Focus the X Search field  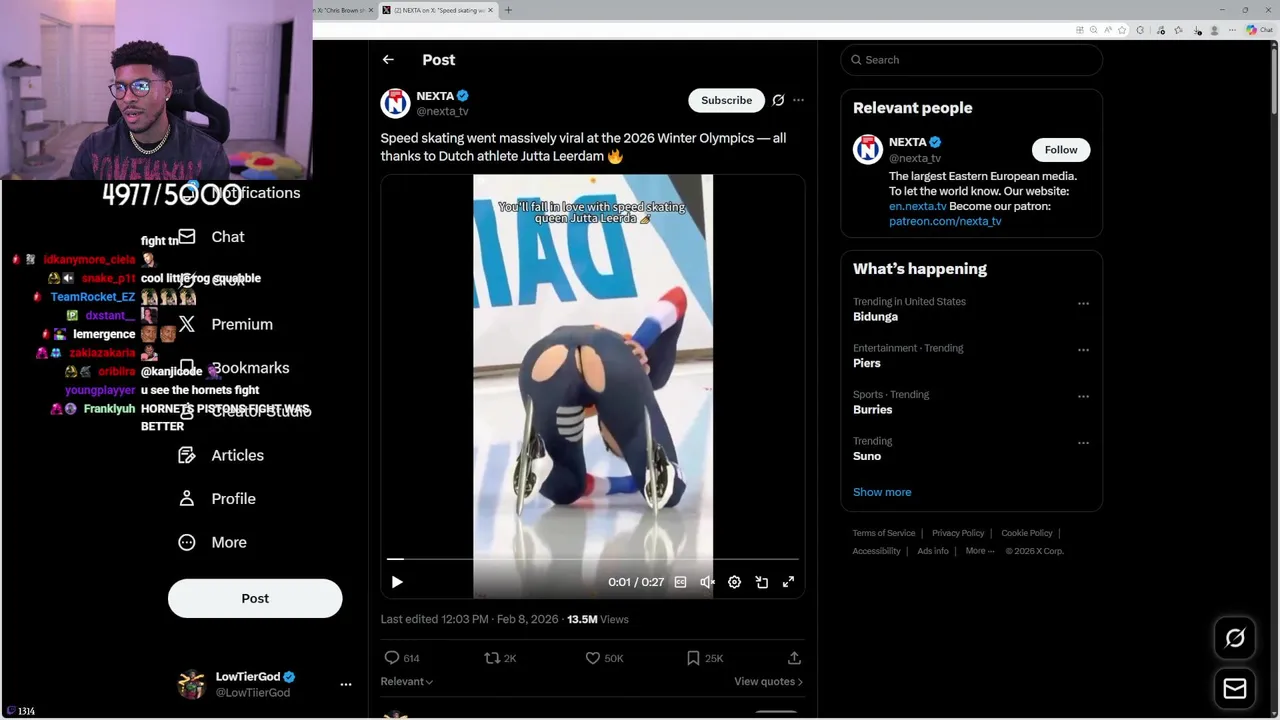point(971,60)
